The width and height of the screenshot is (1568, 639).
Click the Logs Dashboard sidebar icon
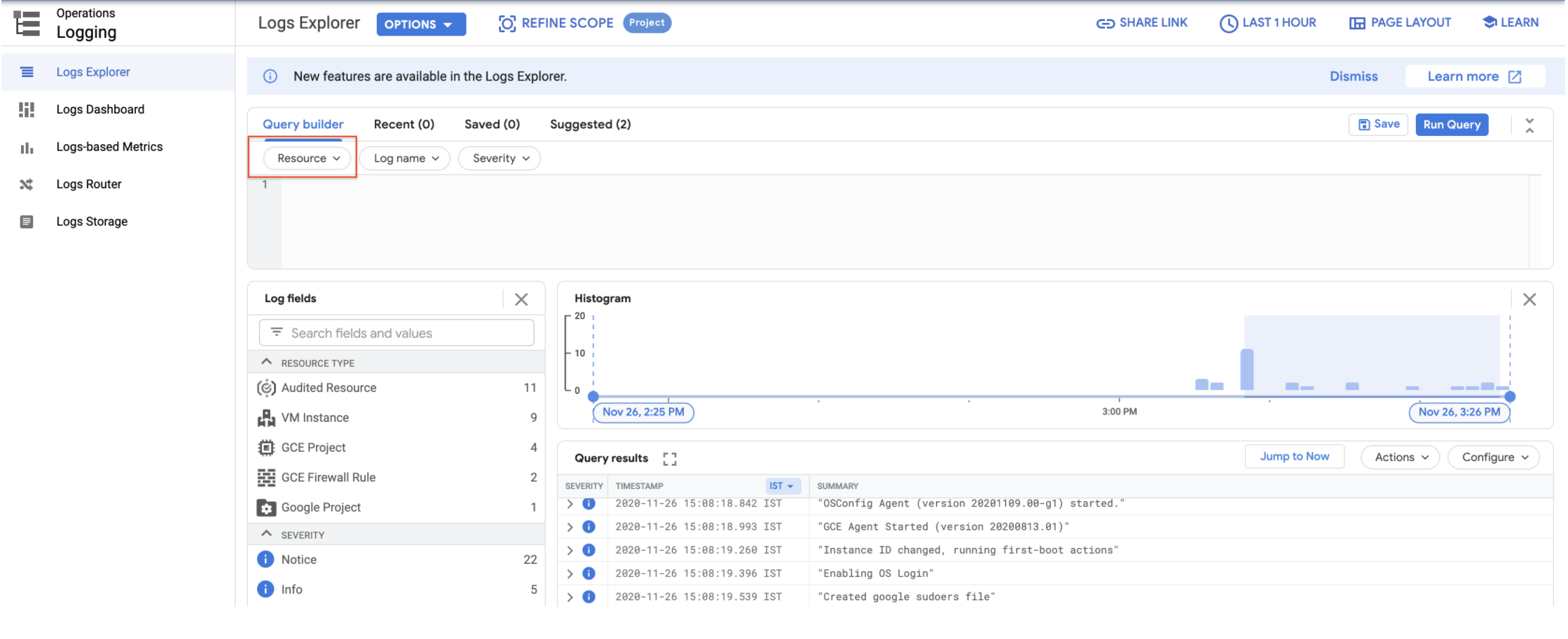click(x=27, y=110)
